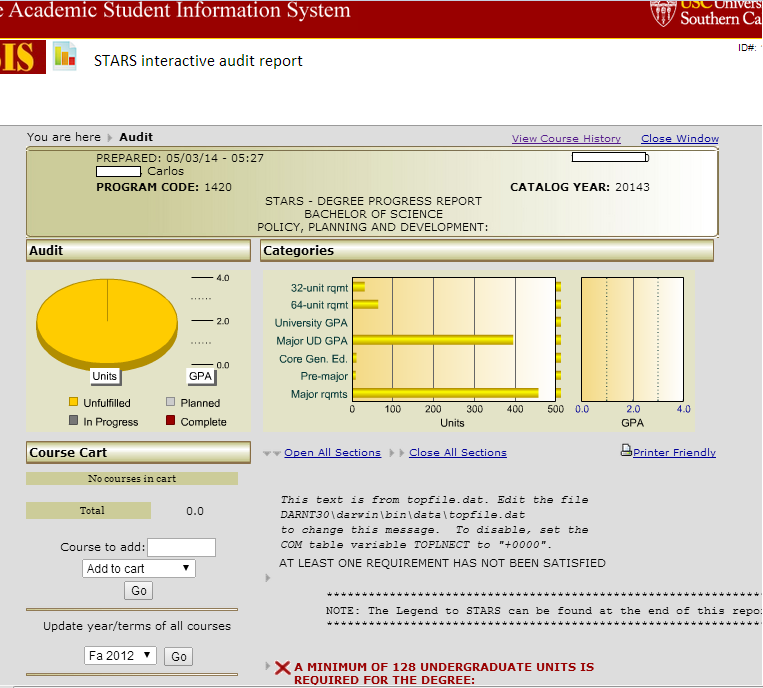The width and height of the screenshot is (763, 688).
Task: Click the Course to add input field
Action: [x=182, y=547]
